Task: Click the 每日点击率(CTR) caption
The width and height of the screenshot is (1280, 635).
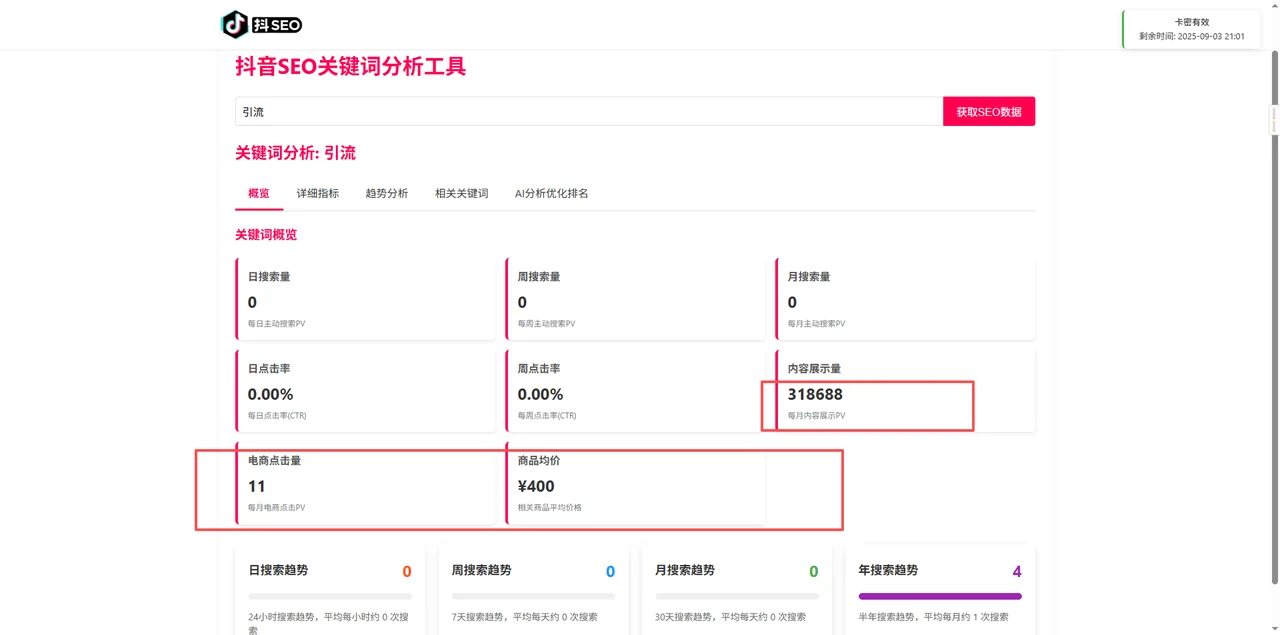Action: click(x=277, y=415)
